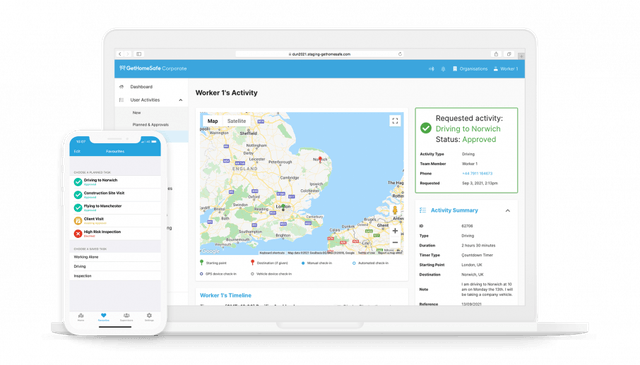Screen dimensions: 640x365
Task: Select the Street View pegman icon
Action: [x=395, y=211]
